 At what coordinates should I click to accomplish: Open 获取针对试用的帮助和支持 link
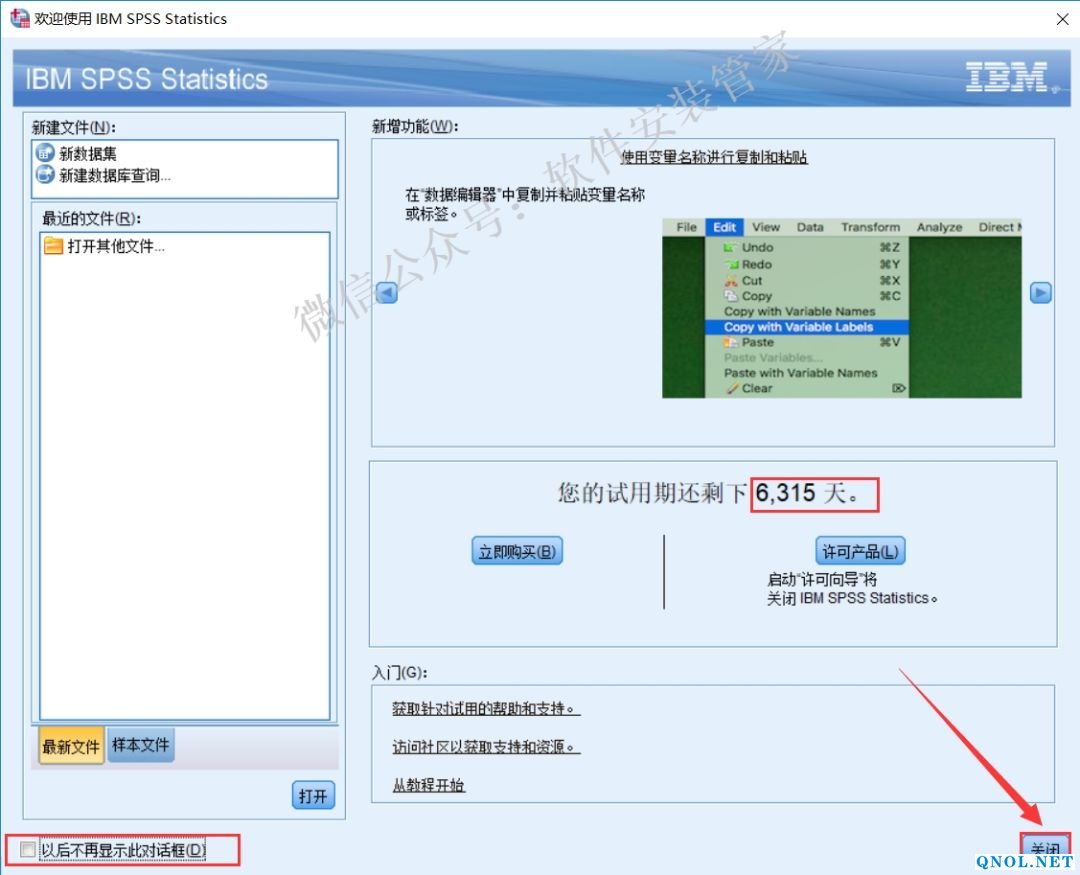click(x=486, y=709)
